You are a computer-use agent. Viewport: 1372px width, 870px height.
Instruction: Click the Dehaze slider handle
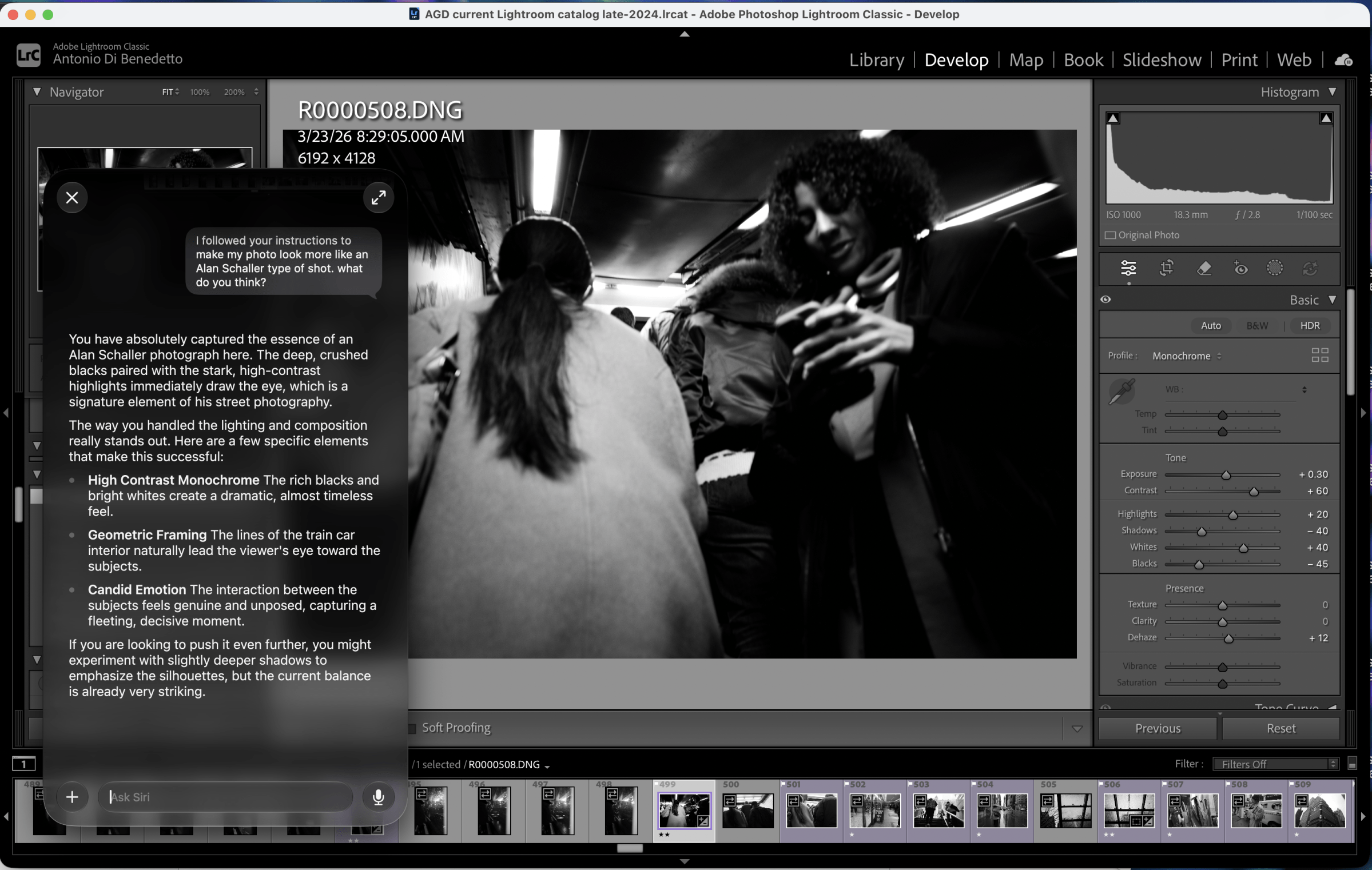click(1228, 638)
